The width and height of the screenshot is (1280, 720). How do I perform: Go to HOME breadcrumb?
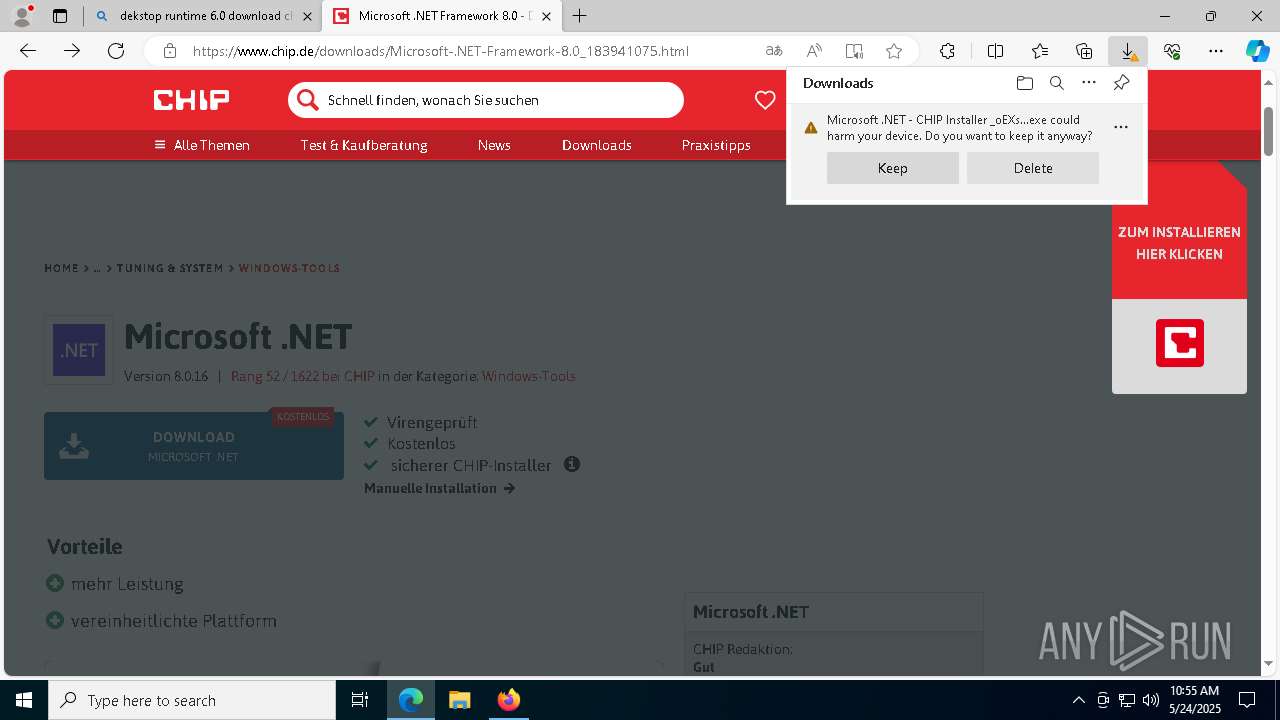click(61, 268)
